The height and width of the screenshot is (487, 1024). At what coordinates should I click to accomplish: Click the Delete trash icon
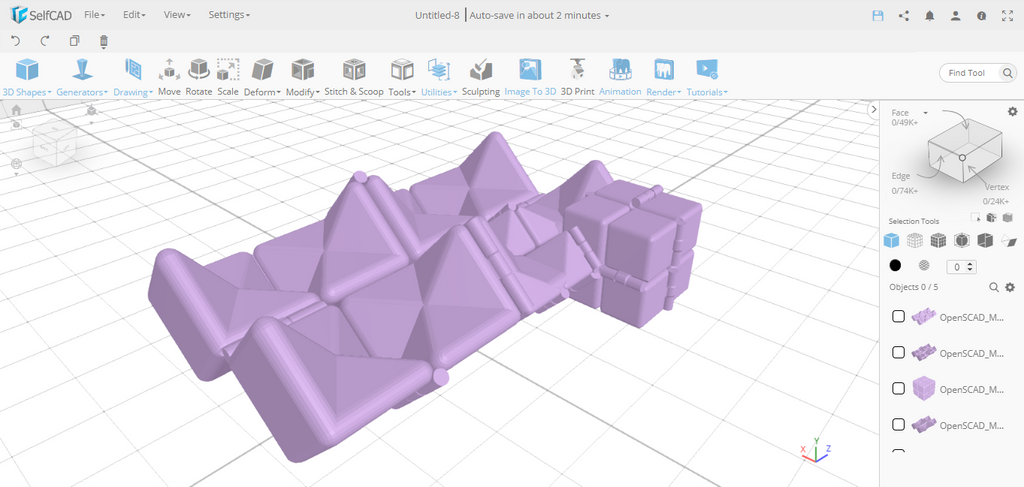tap(103, 42)
